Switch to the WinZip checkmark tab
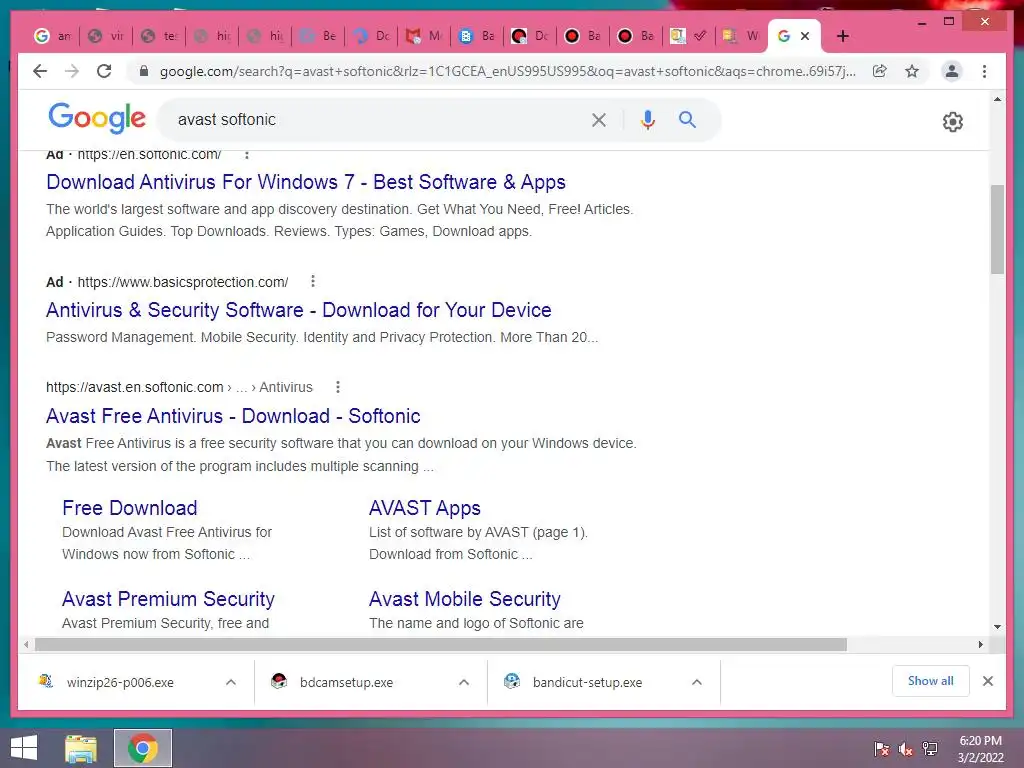This screenshot has height=768, width=1024. tap(688, 36)
